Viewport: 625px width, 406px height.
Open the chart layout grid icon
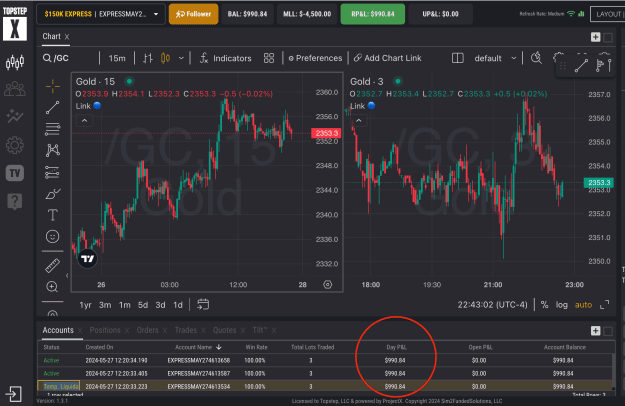[x=269, y=58]
